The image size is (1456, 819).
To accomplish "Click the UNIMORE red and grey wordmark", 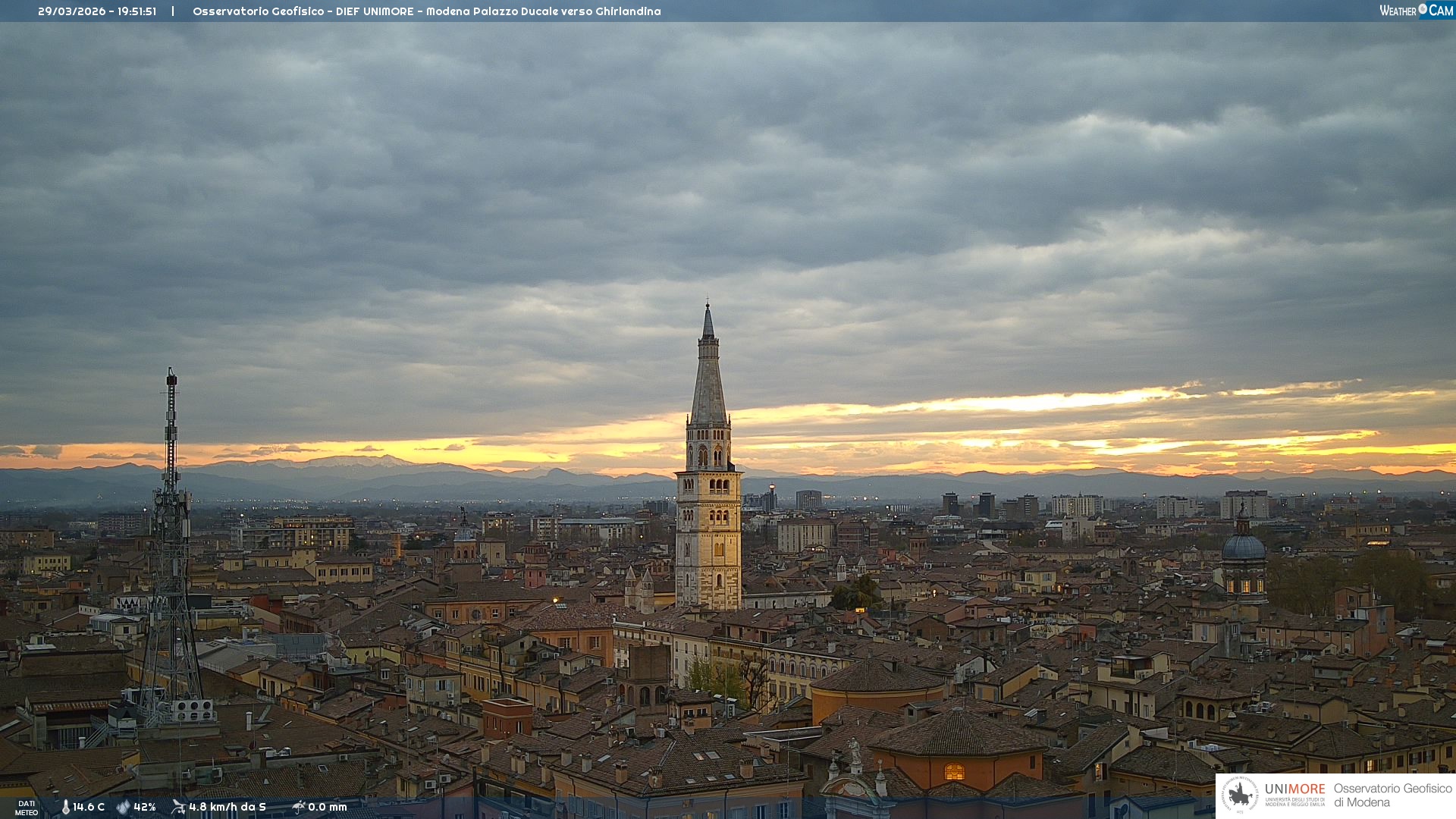I will [1294, 789].
